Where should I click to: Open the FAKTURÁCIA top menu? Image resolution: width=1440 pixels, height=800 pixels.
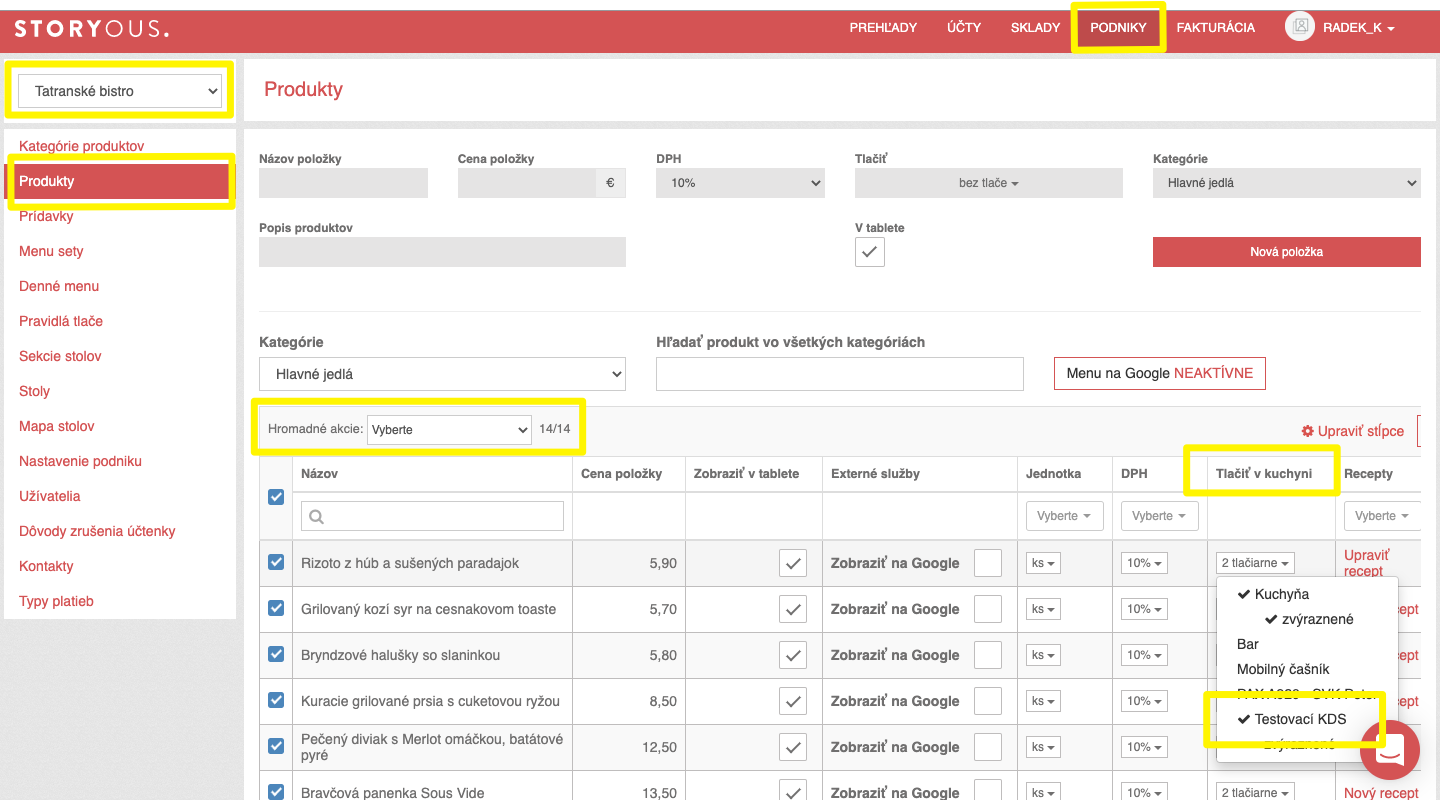tap(1215, 28)
